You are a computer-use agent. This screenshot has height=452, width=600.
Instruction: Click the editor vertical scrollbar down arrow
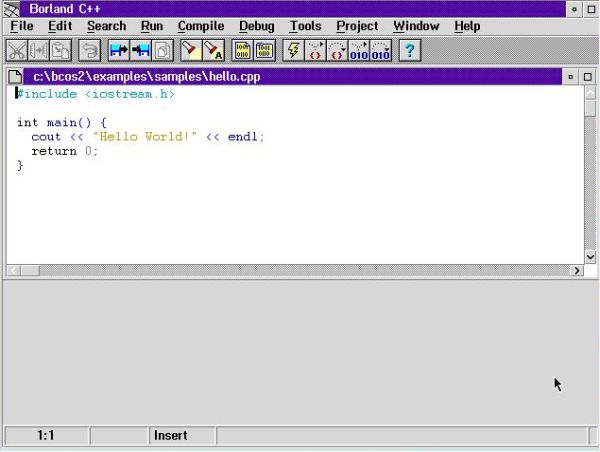(x=590, y=256)
